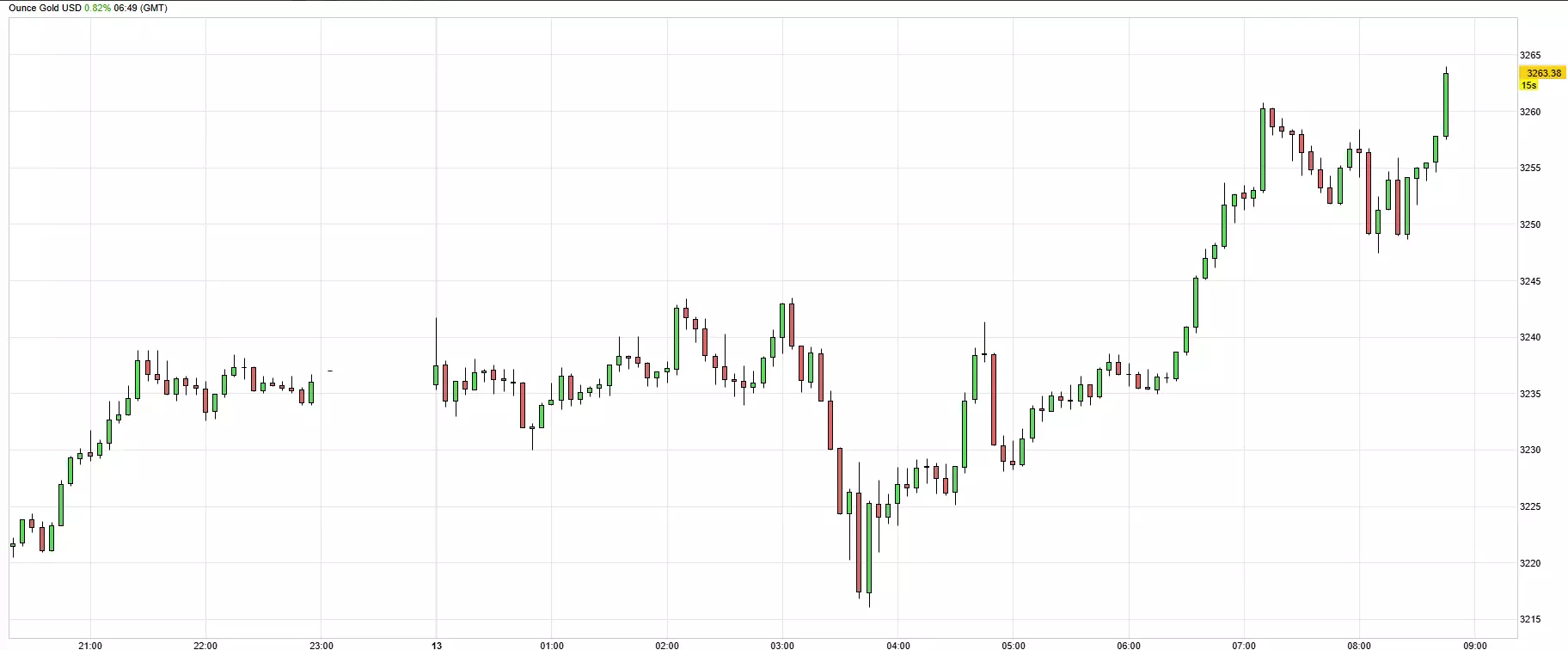This screenshot has width=1568, height=650.
Task: Click the 3230 price axis label
Action: click(1530, 450)
